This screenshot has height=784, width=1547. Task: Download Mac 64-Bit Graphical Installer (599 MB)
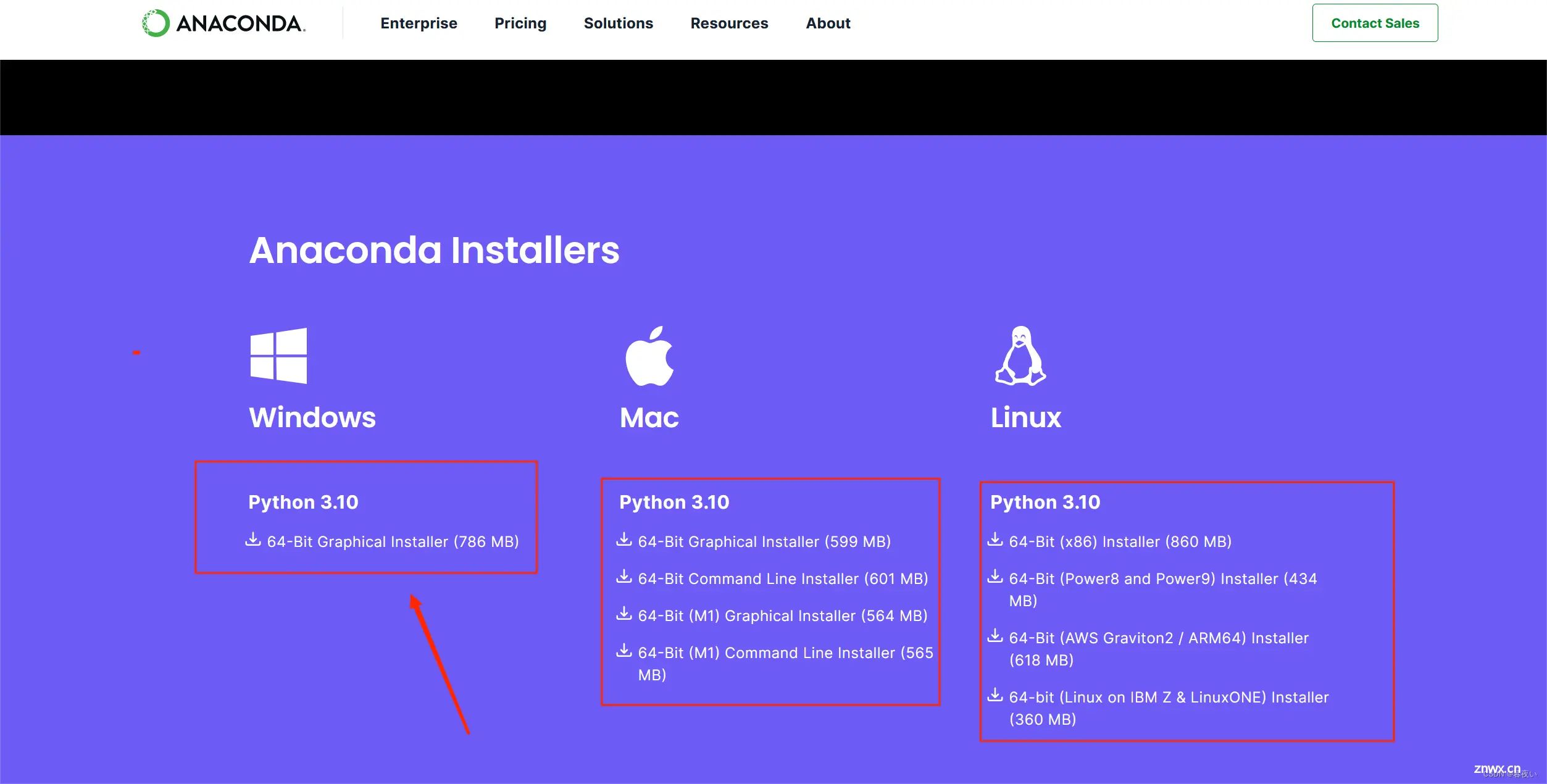(764, 541)
